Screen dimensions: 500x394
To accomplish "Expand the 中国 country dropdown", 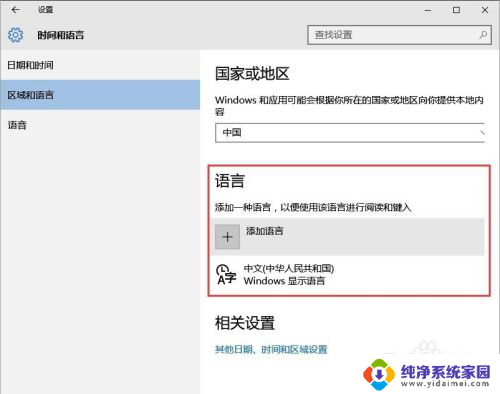I will point(350,133).
